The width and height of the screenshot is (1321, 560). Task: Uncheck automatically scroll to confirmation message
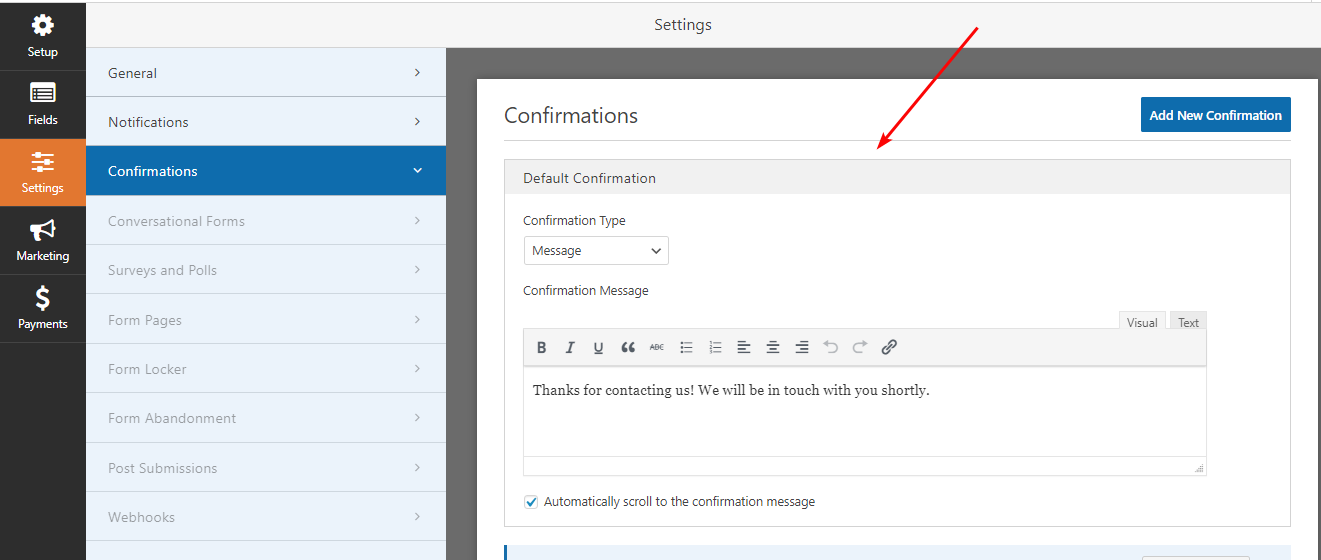click(x=531, y=502)
